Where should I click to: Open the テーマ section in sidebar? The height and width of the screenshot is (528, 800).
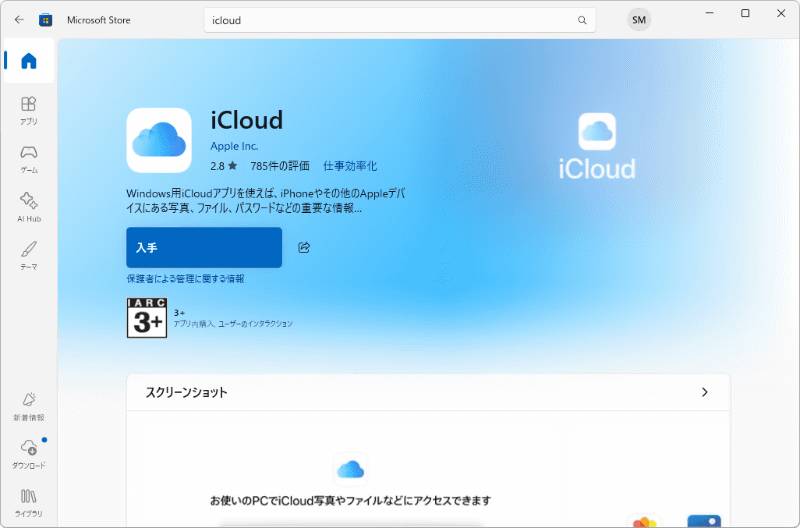29,256
